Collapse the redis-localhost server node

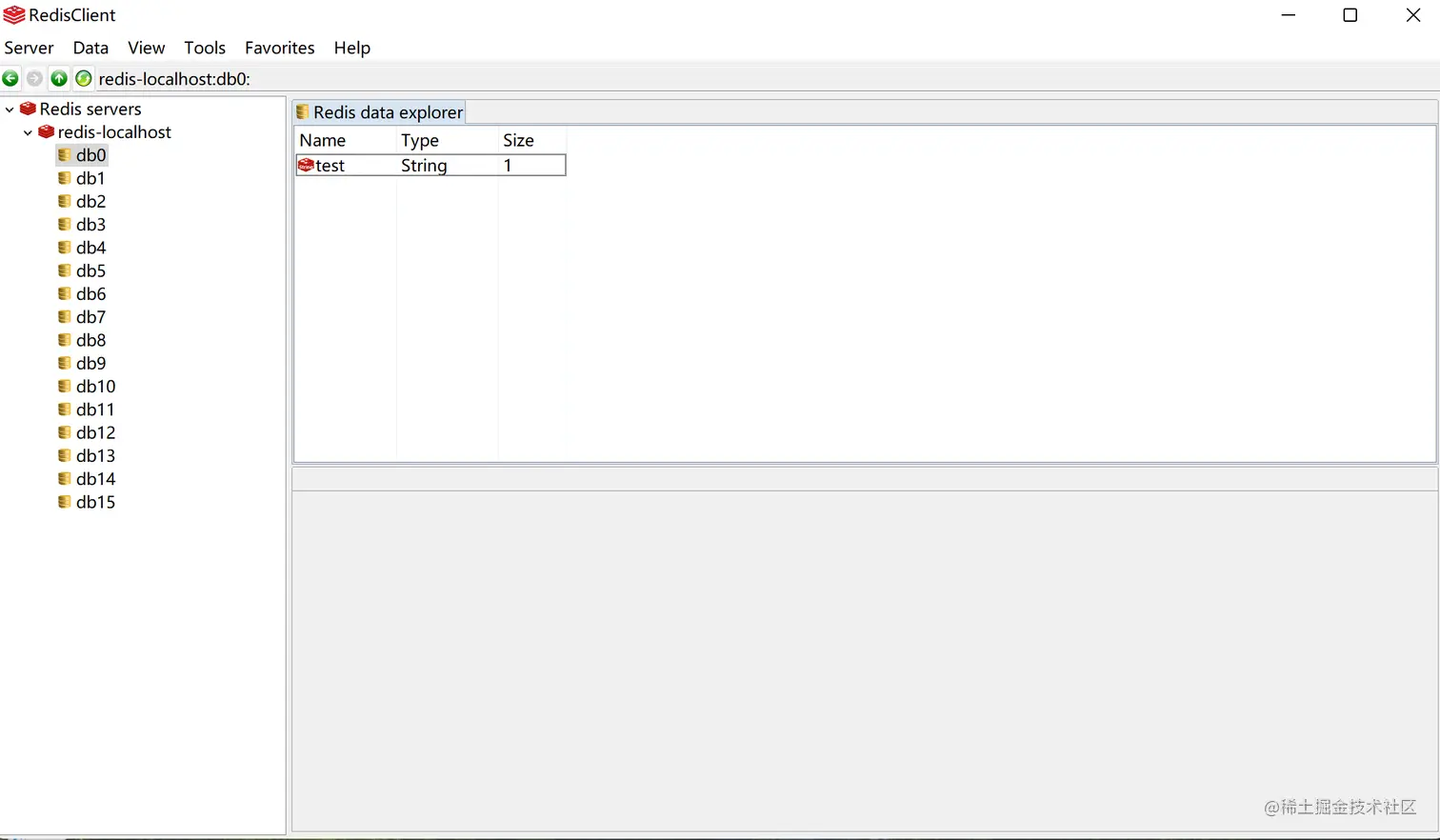[28, 132]
